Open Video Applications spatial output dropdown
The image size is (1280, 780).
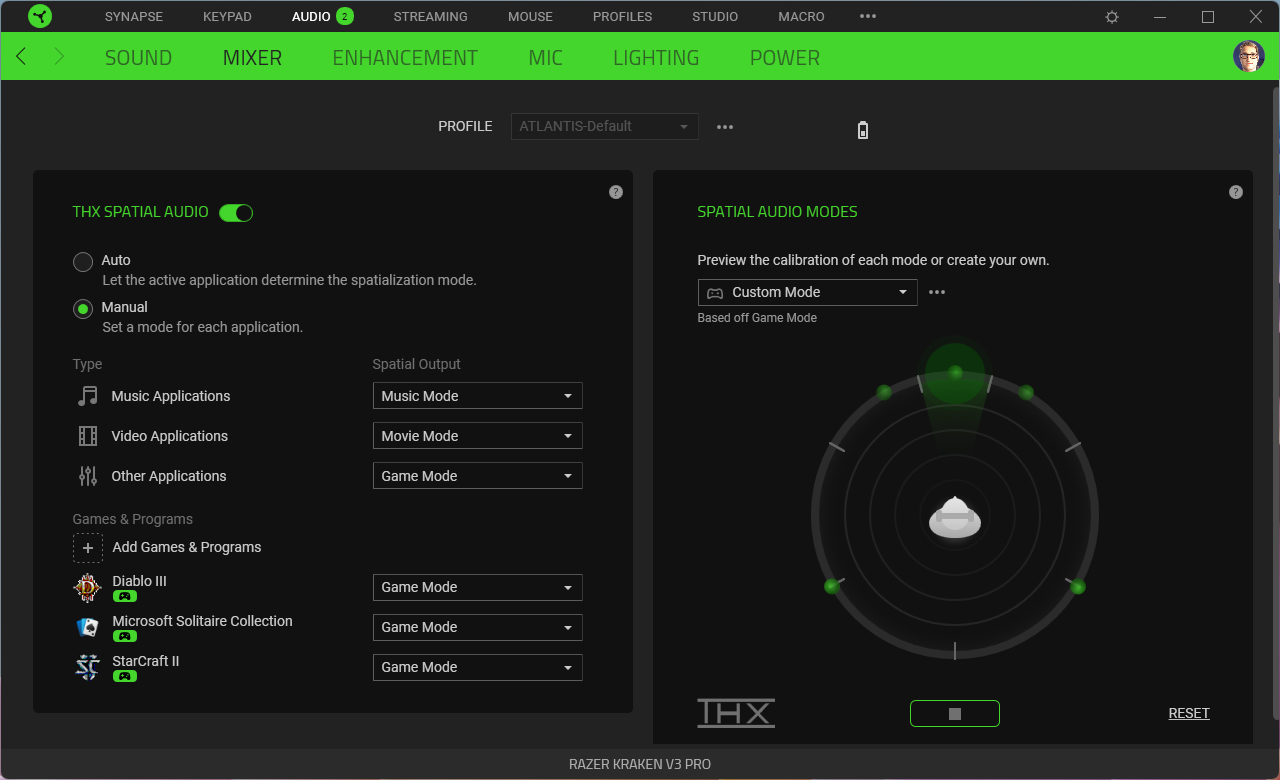click(477, 436)
